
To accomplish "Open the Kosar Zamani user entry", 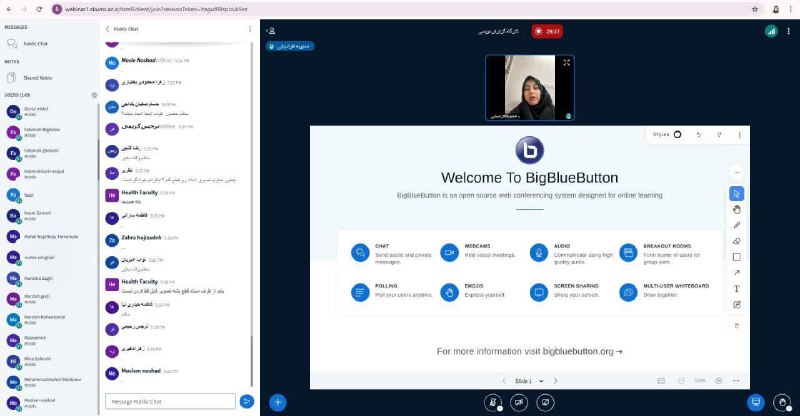I will pyautogui.click(x=48, y=215).
